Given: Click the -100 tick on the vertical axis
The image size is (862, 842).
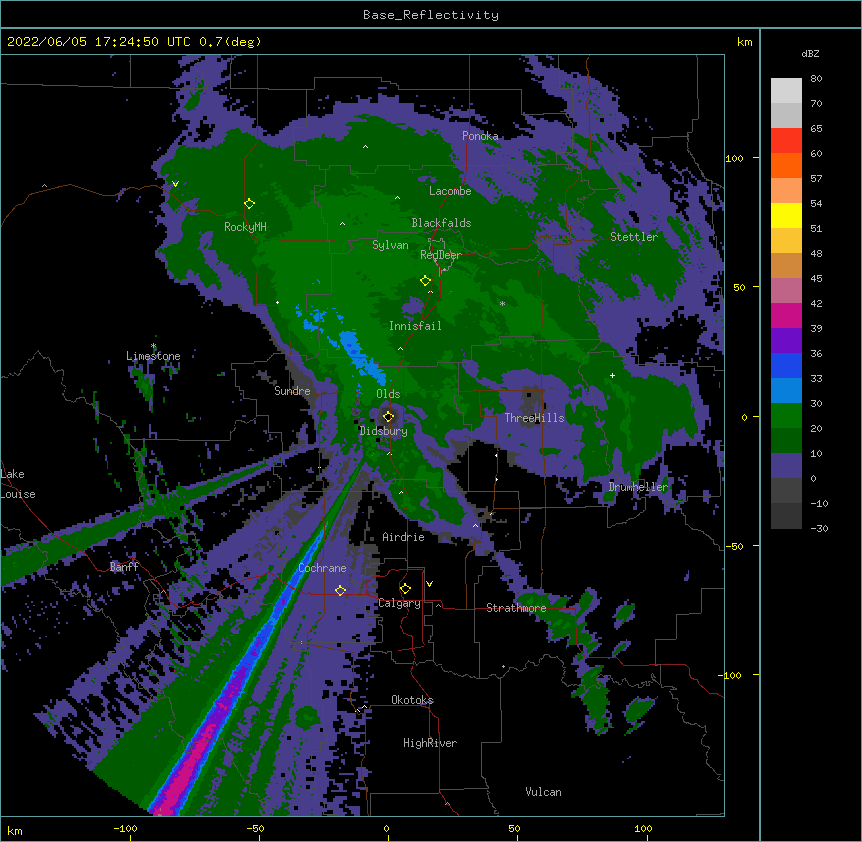Looking at the screenshot, I should coord(731,675).
